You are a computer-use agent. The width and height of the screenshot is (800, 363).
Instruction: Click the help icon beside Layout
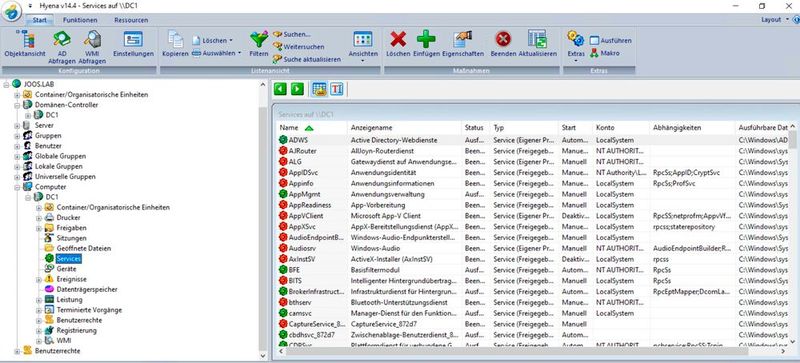[795, 19]
